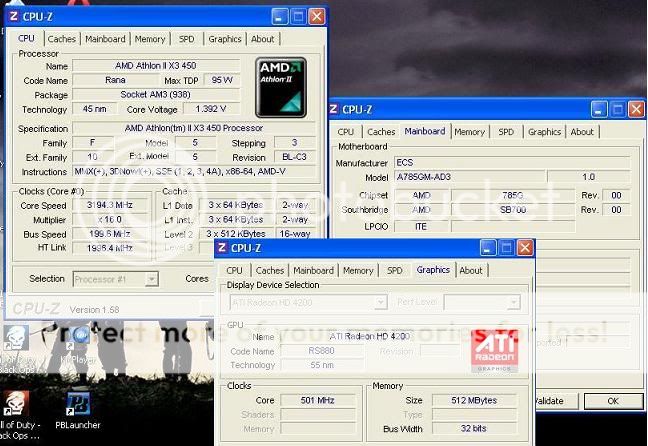The height and width of the screenshot is (446, 648).
Task: Click the GPU Code Name value RS880
Action: pos(322,351)
